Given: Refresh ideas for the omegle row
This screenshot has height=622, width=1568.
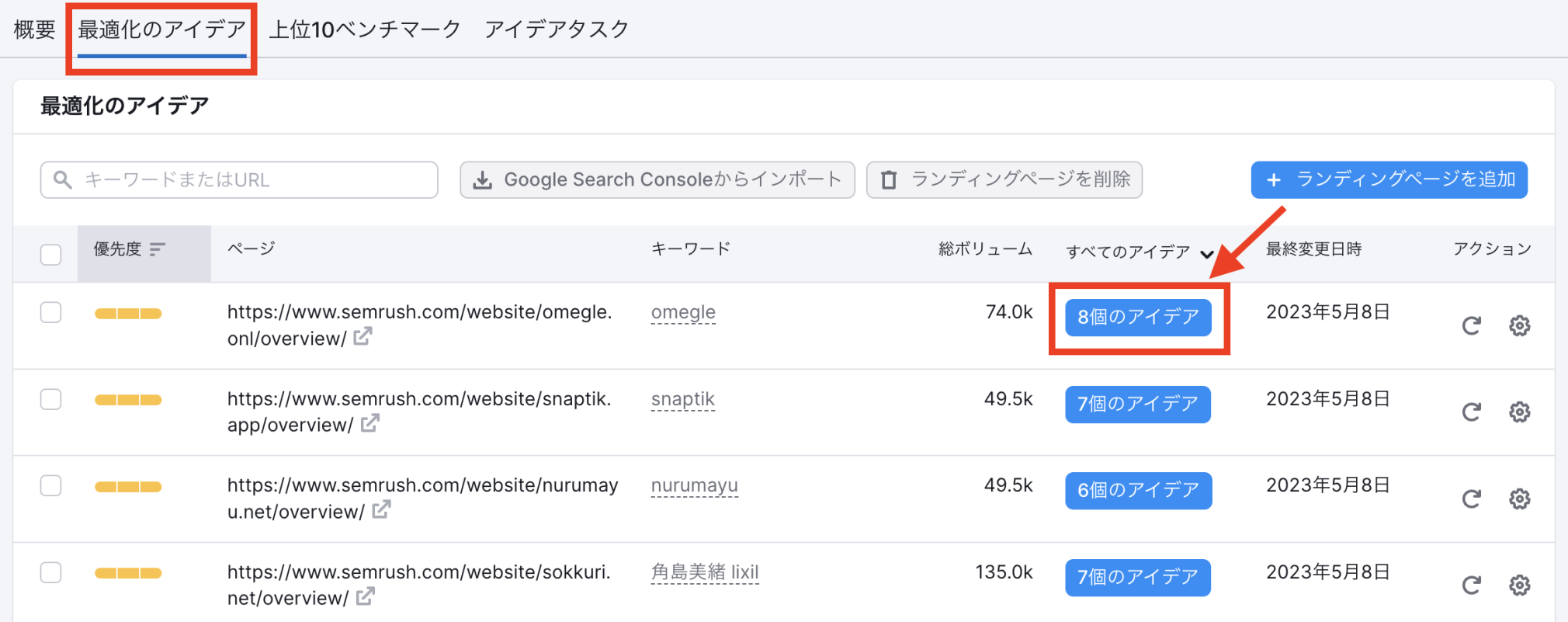Looking at the screenshot, I should click(1472, 326).
